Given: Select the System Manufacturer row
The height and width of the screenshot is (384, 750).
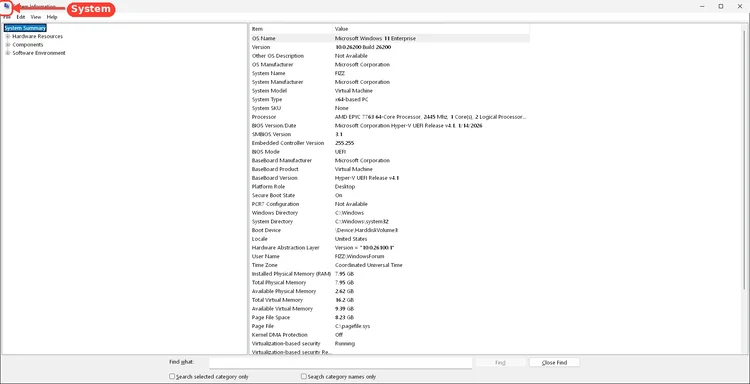Looking at the screenshot, I should [390, 82].
